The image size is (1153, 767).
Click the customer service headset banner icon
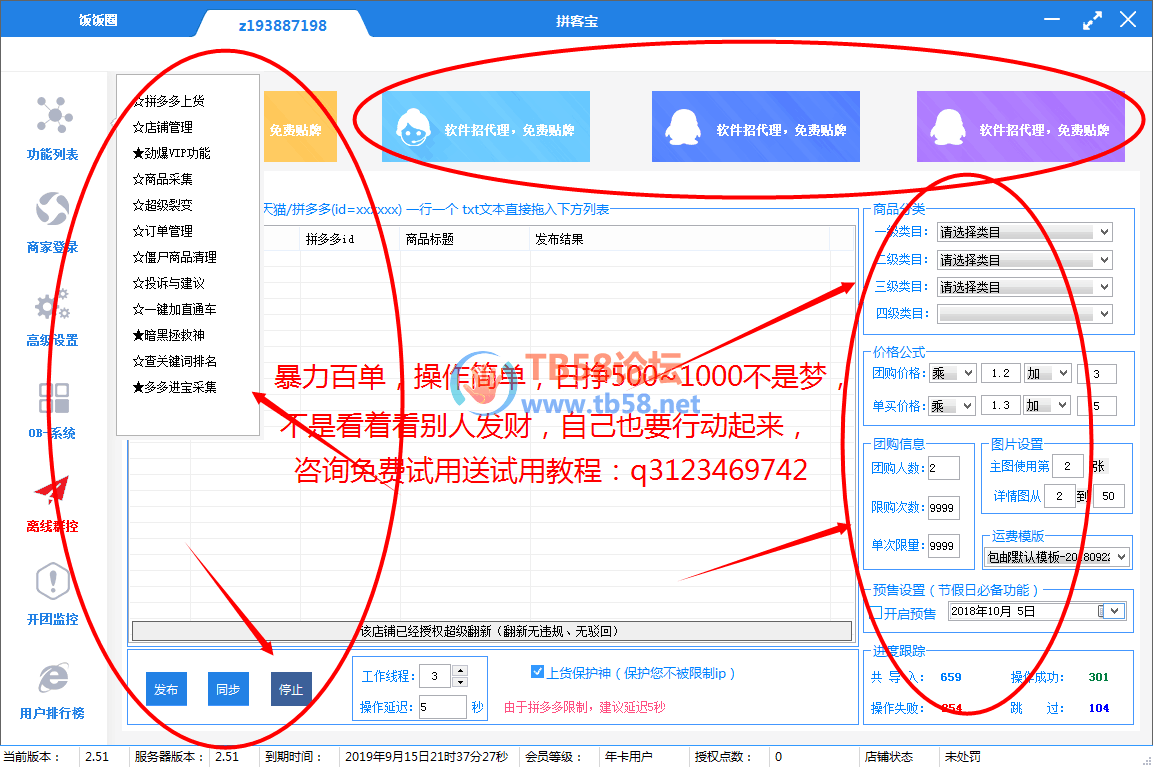413,127
